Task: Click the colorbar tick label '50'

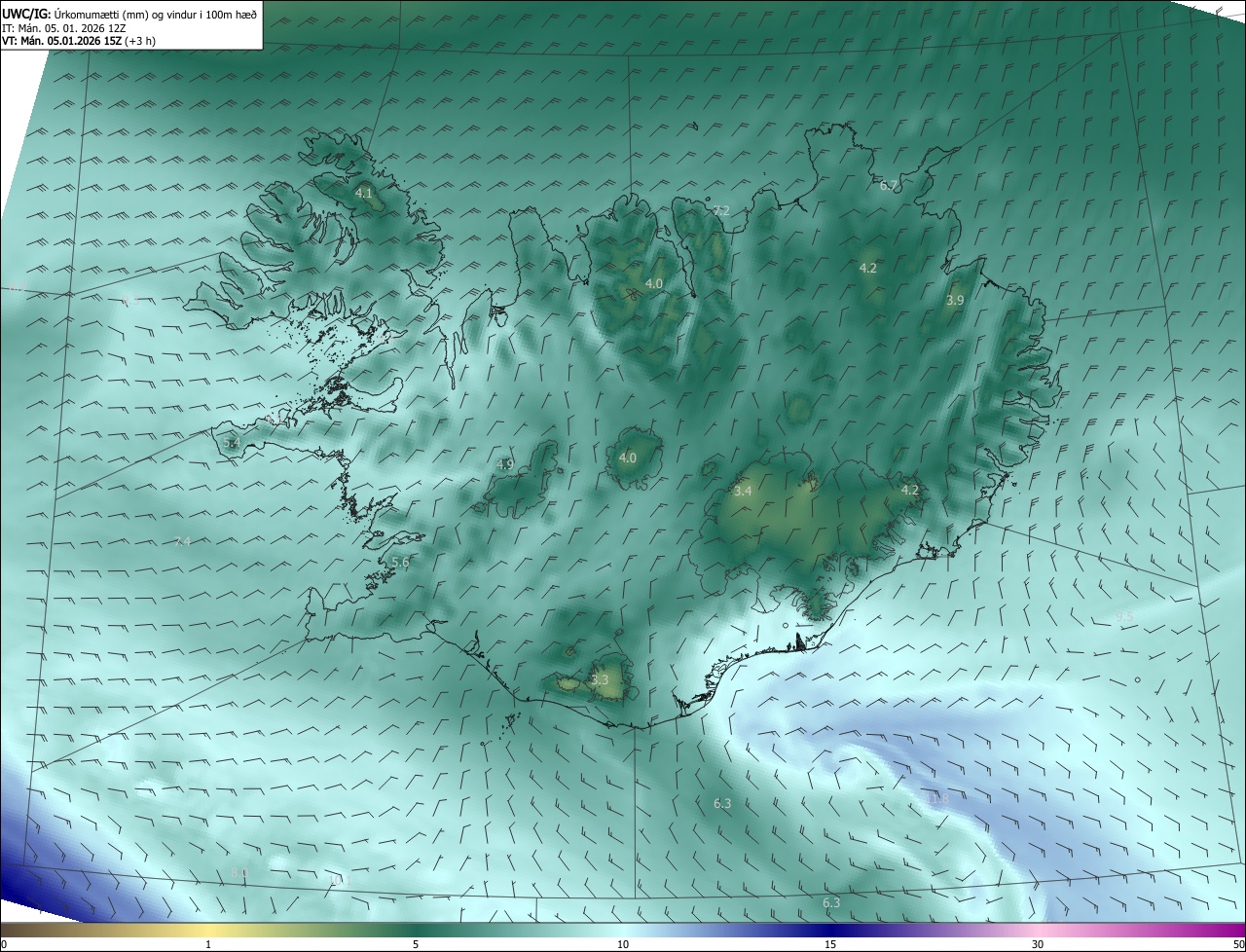Action: click(1238, 944)
